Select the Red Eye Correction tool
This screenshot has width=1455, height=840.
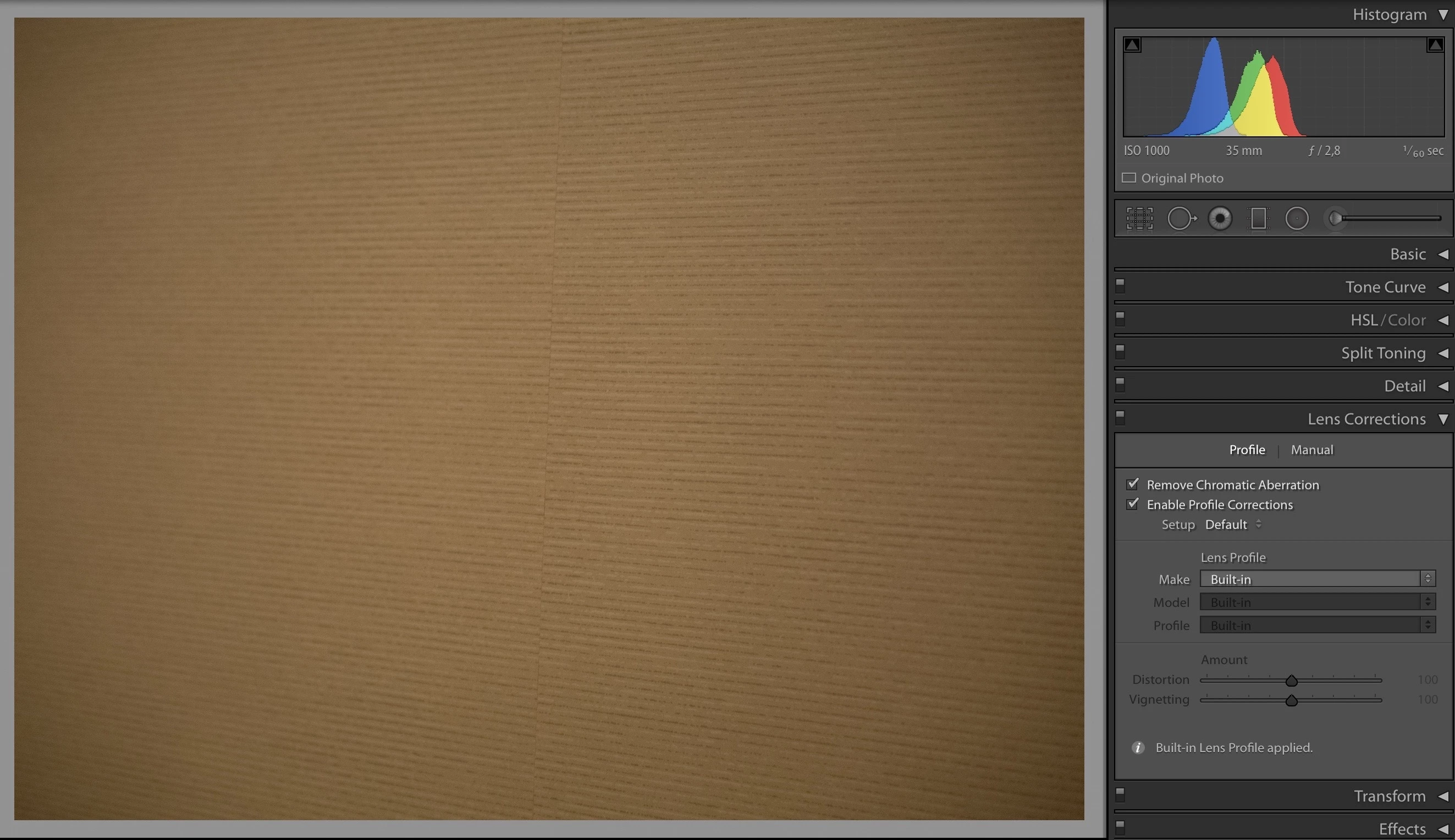(1220, 219)
